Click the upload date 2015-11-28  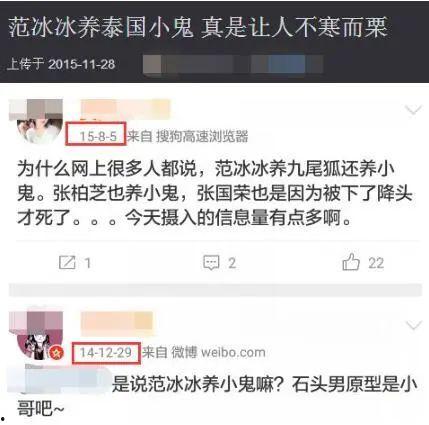[x=82, y=64]
